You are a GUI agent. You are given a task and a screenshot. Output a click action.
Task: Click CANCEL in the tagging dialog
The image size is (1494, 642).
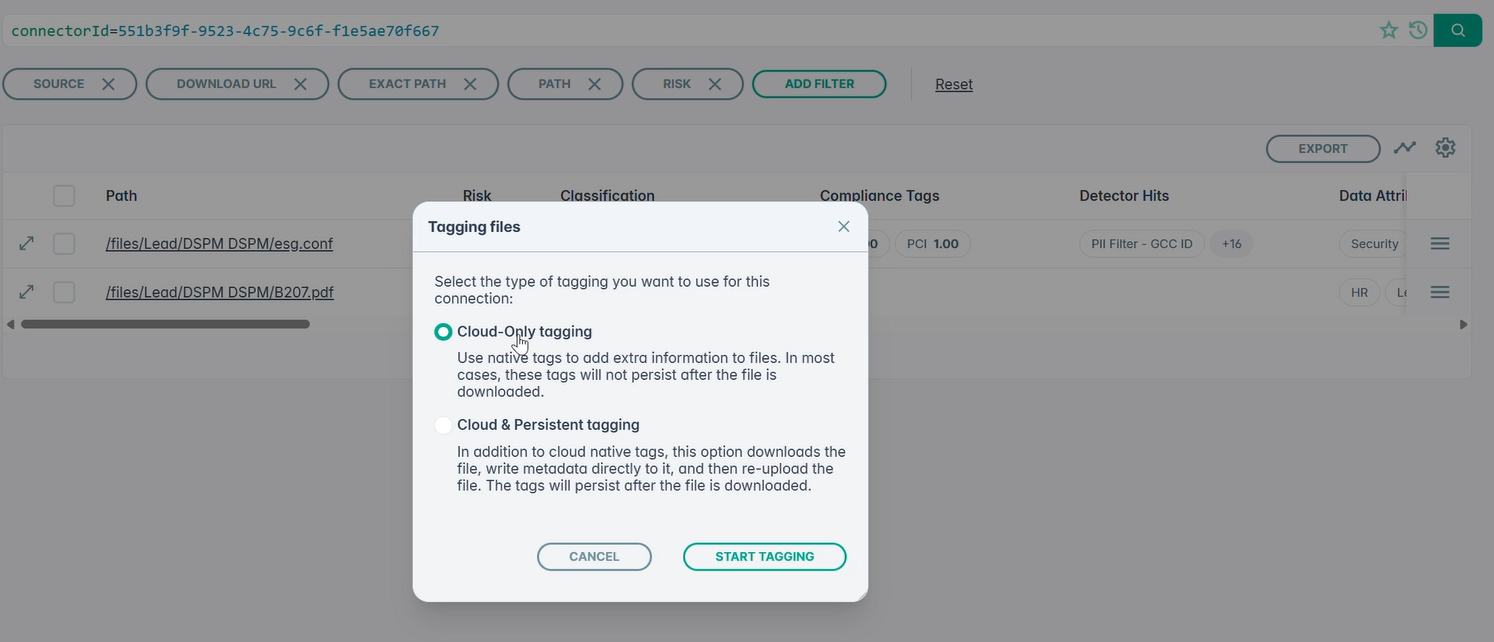coord(594,557)
